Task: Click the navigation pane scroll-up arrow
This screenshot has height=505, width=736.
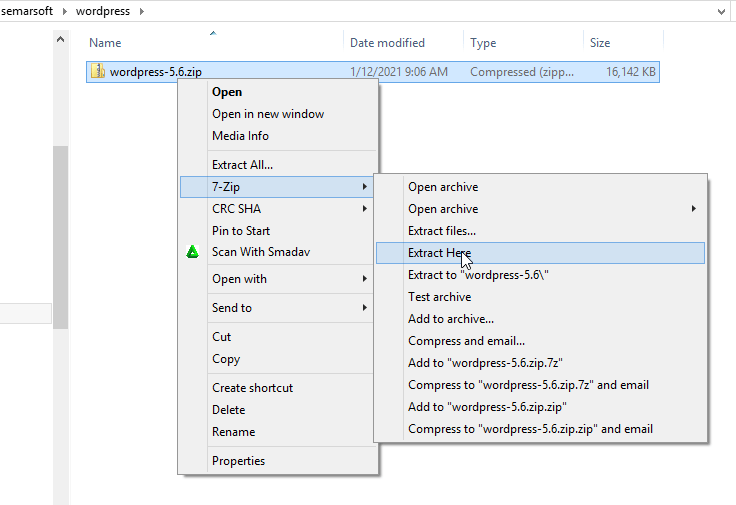Action: [61, 39]
